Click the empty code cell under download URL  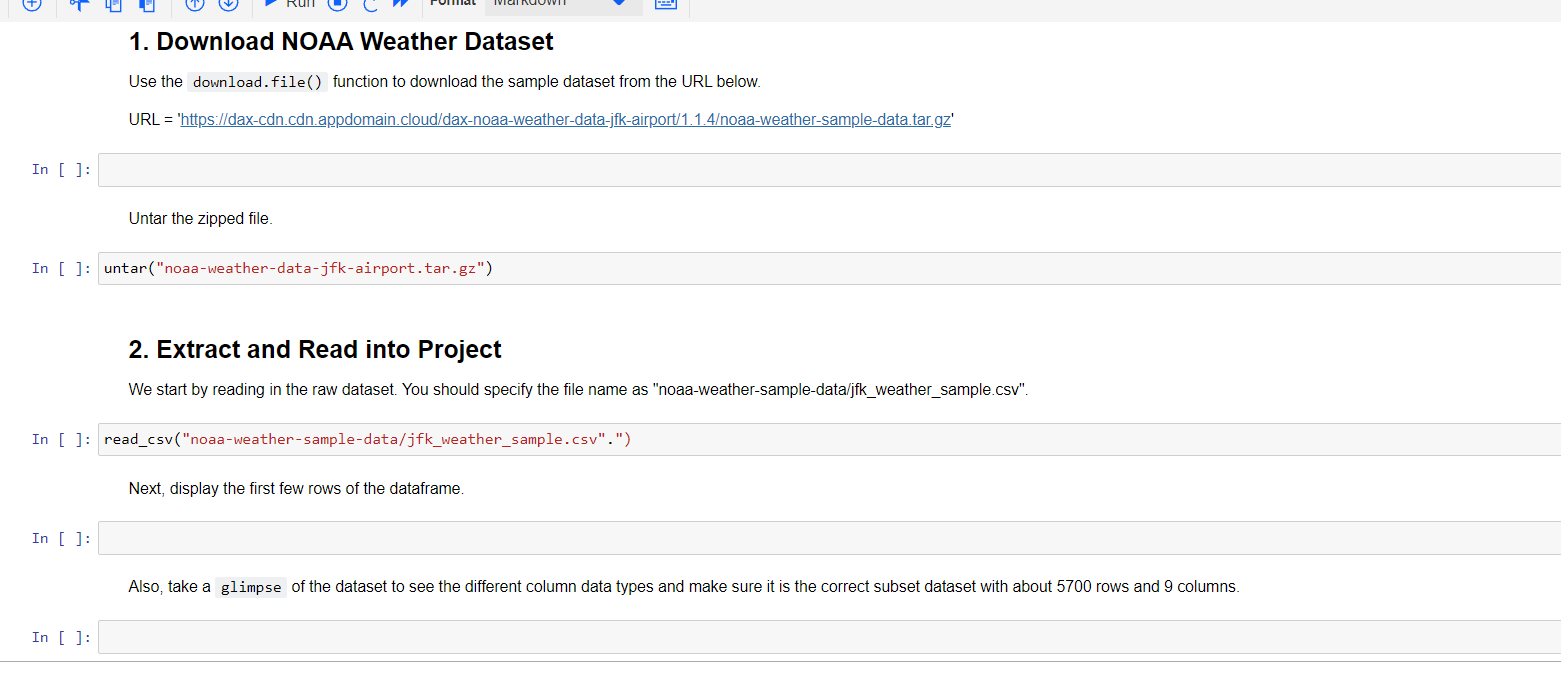(828, 170)
